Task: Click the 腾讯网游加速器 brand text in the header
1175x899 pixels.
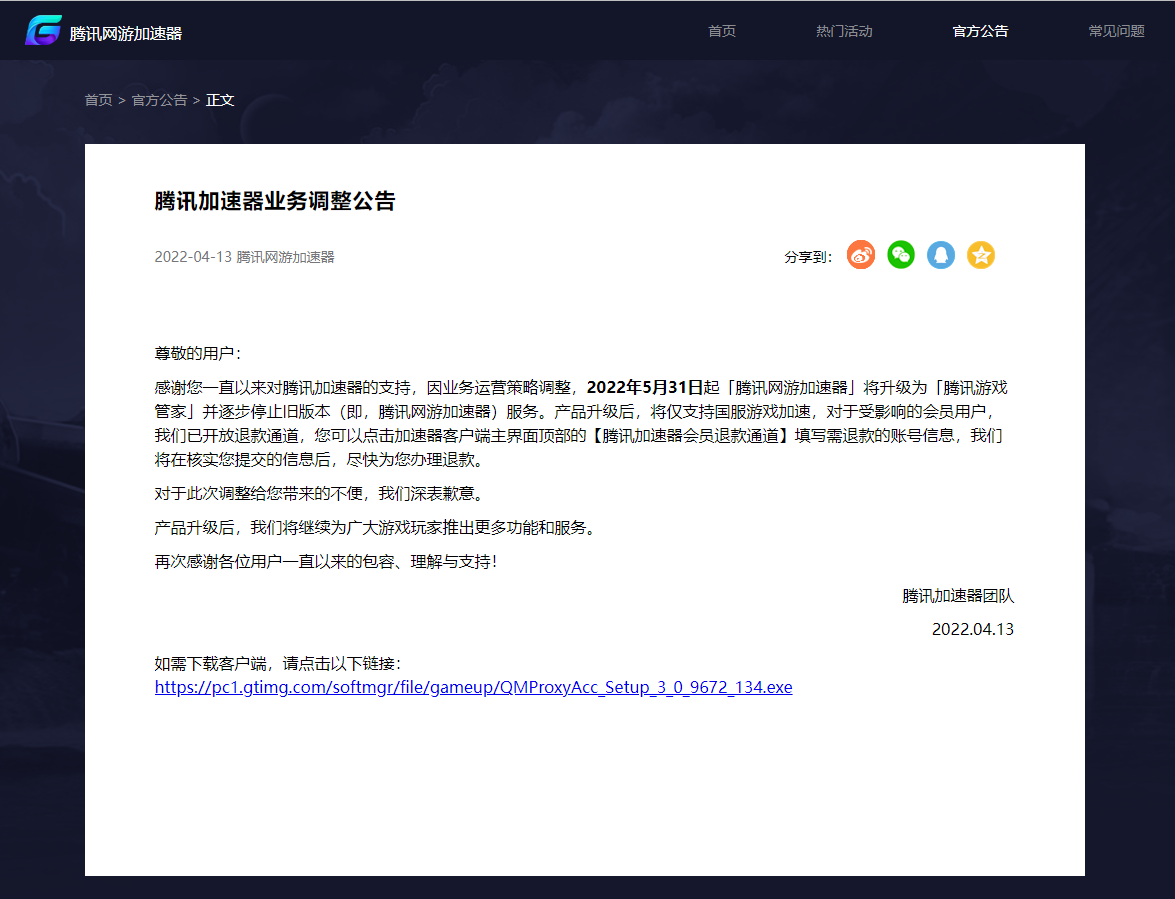Action: click(x=127, y=30)
